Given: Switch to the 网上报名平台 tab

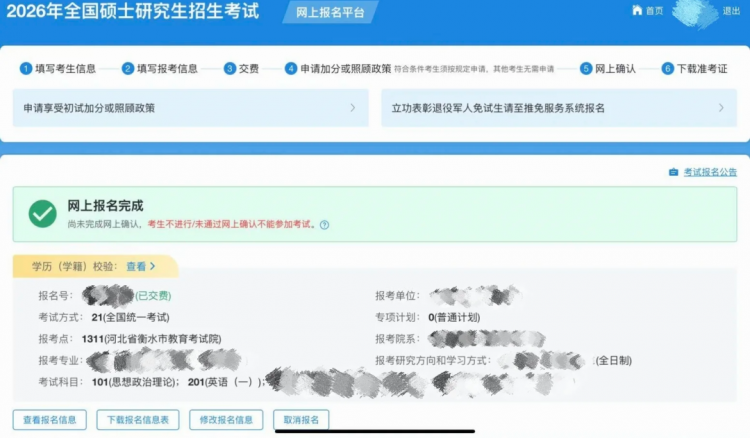Looking at the screenshot, I should 323,12.
